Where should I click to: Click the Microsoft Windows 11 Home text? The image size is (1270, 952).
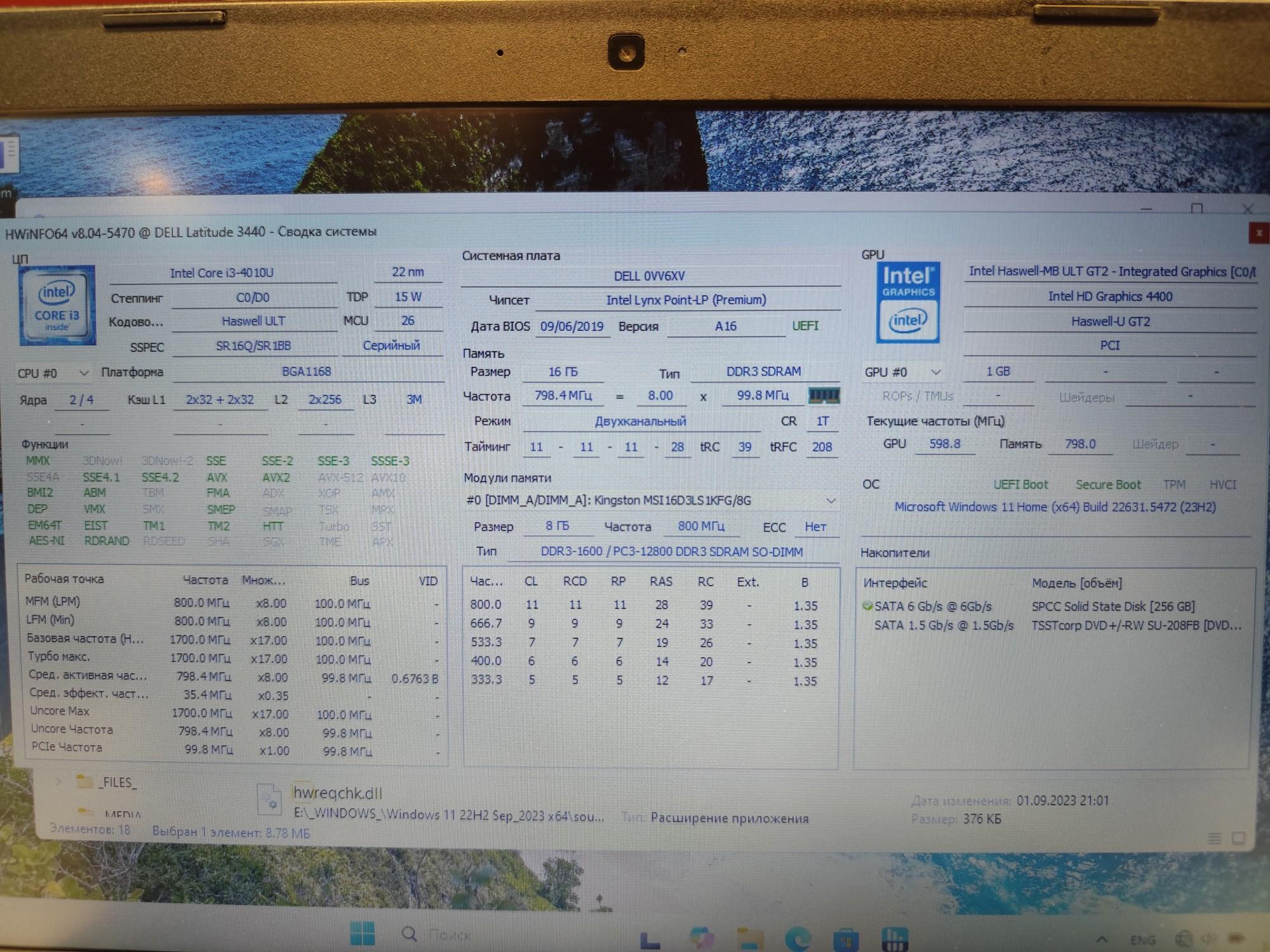[x=1055, y=507]
